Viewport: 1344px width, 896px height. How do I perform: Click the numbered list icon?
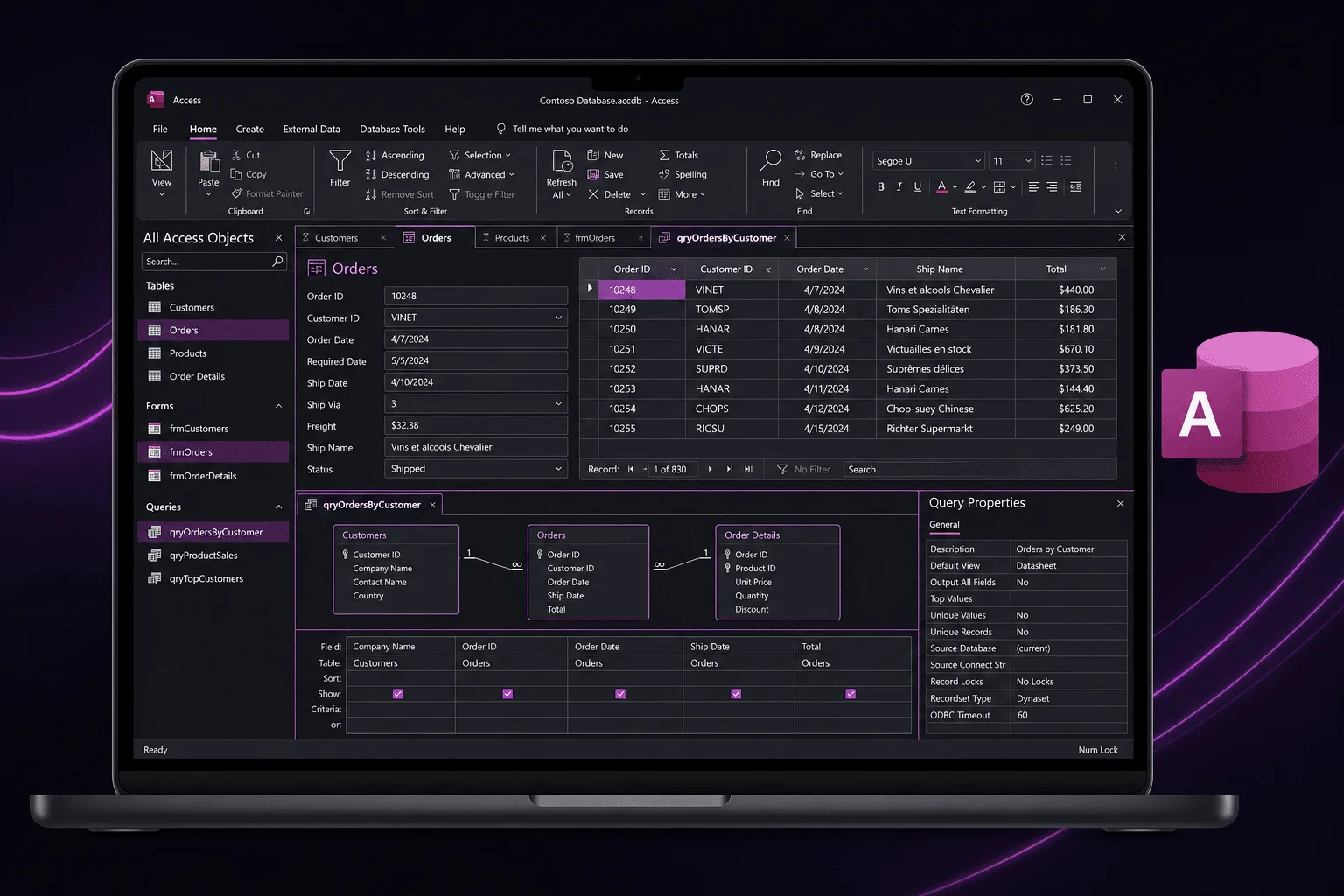tap(1066, 160)
